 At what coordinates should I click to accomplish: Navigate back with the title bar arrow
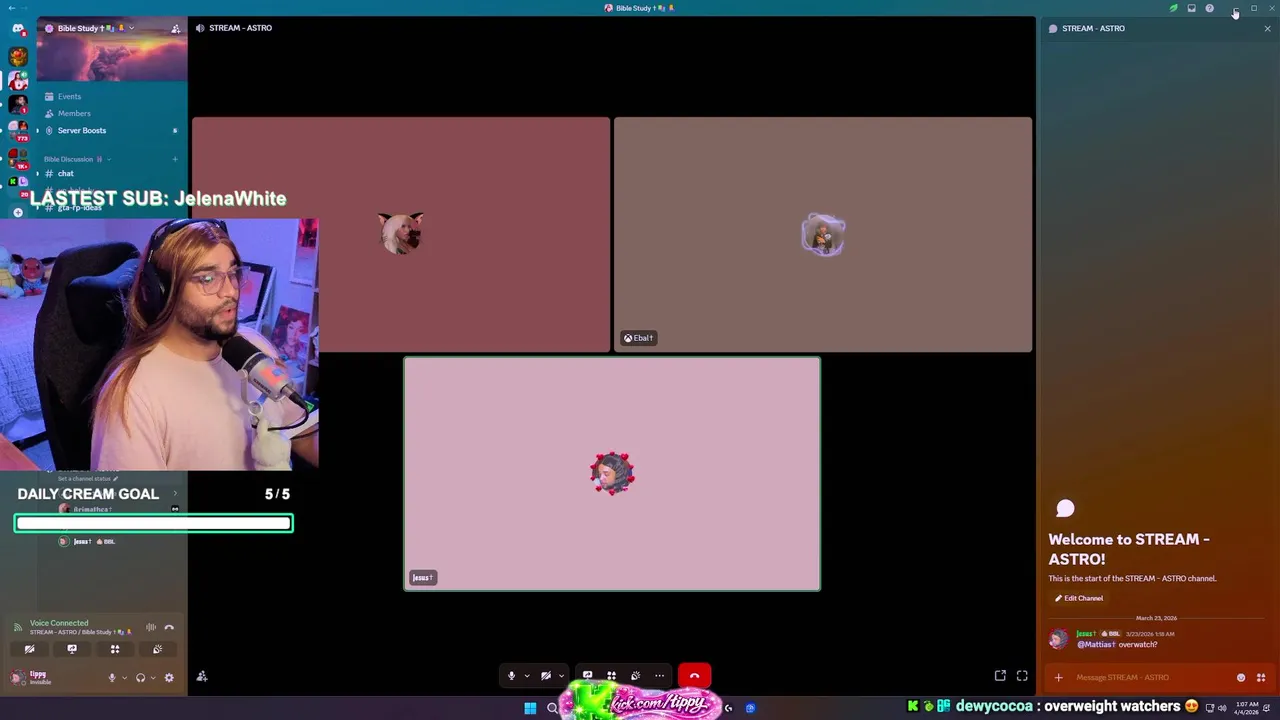pyautogui.click(x=10, y=8)
